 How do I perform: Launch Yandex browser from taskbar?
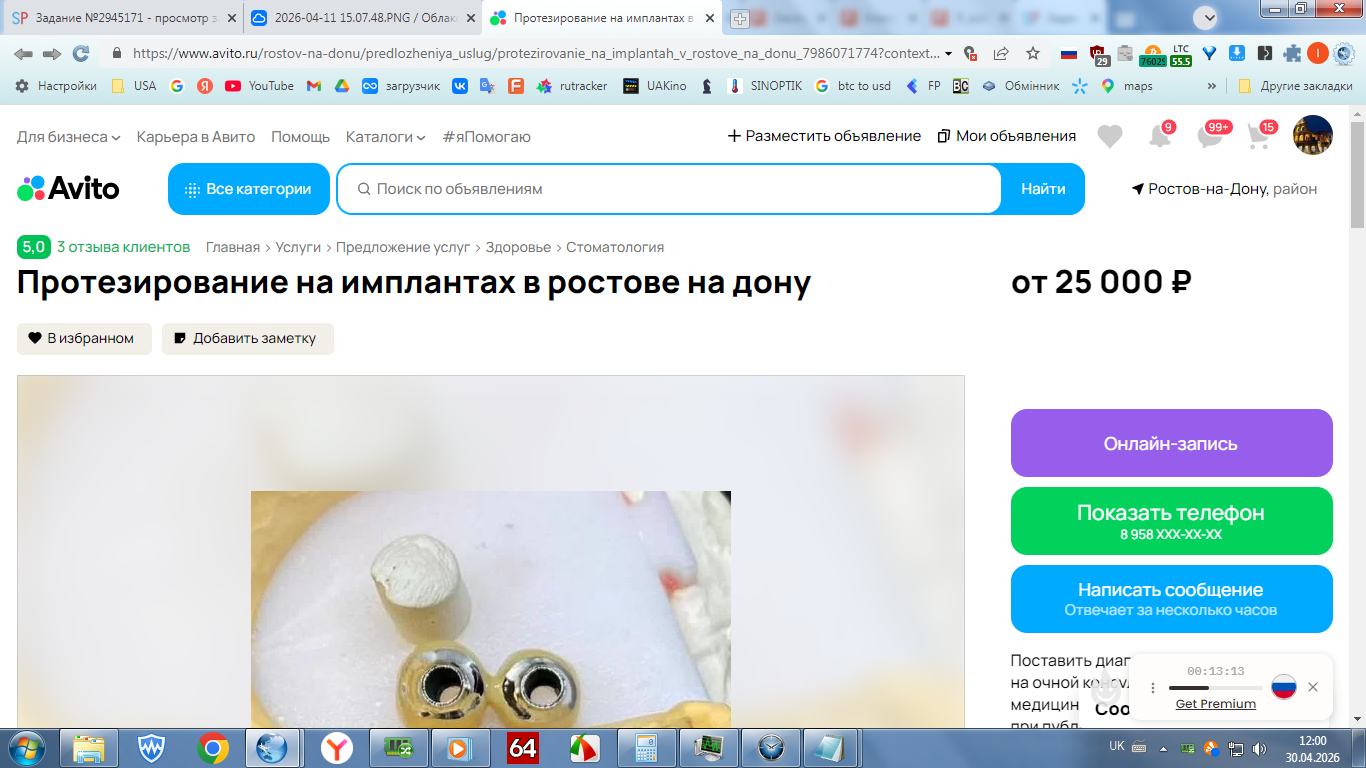pyautogui.click(x=337, y=748)
